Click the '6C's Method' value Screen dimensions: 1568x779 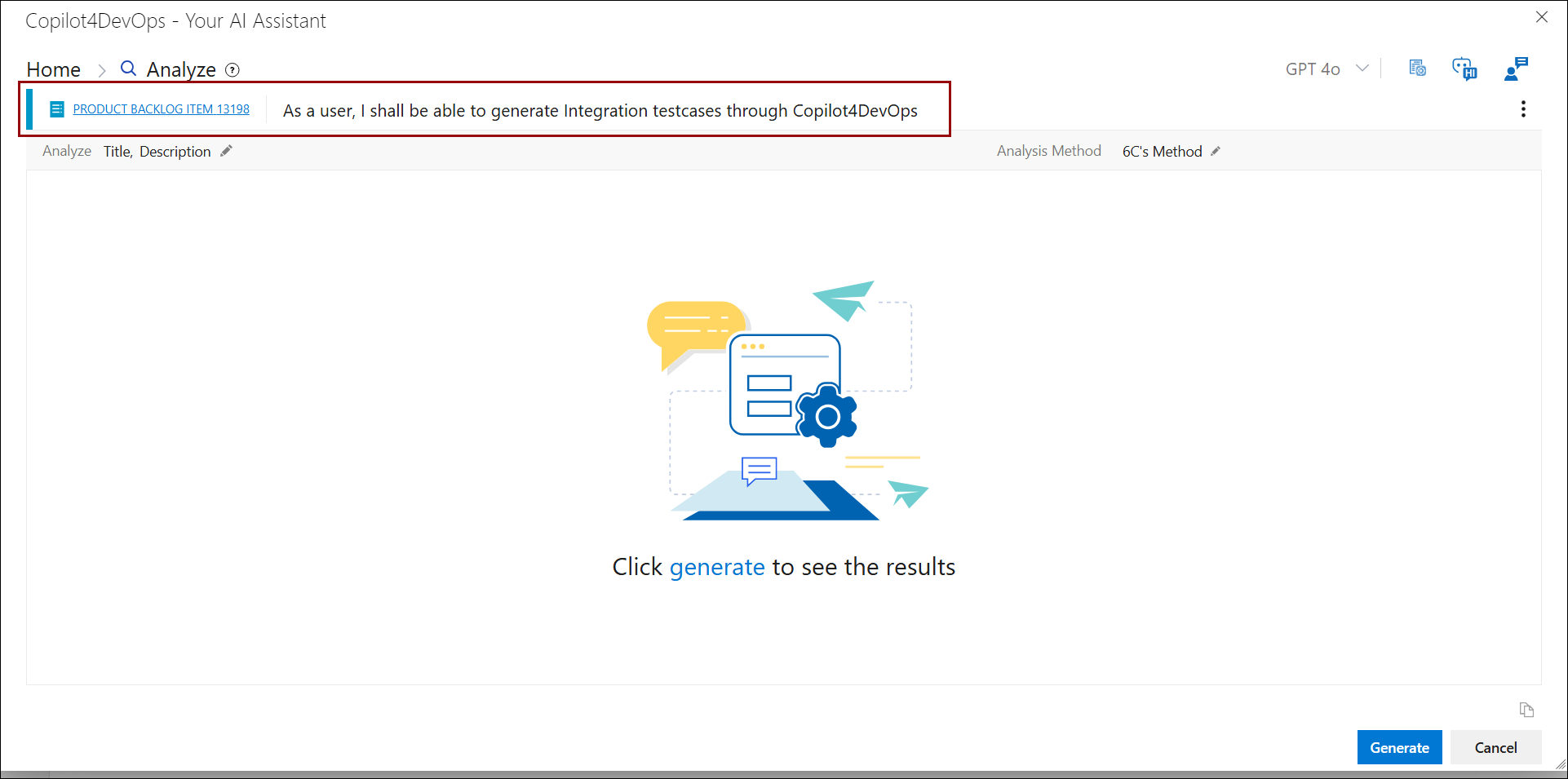click(x=1162, y=151)
